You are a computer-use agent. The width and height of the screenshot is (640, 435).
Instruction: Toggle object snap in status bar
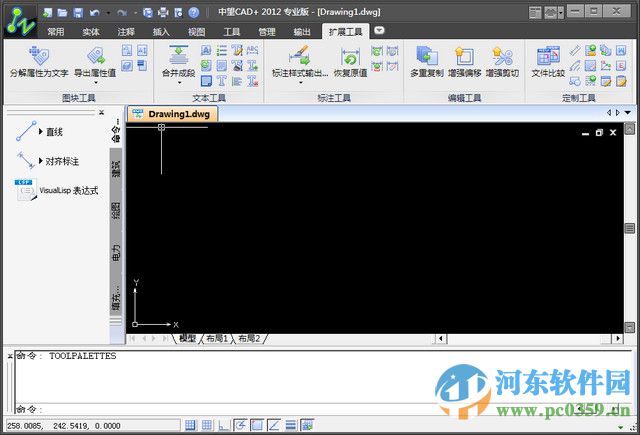click(257, 425)
